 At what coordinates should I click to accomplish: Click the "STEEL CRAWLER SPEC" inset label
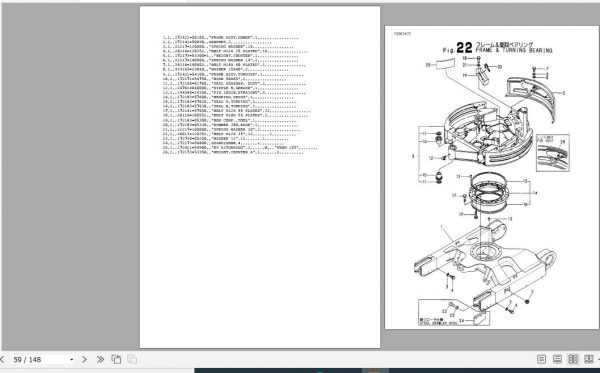tap(438, 324)
